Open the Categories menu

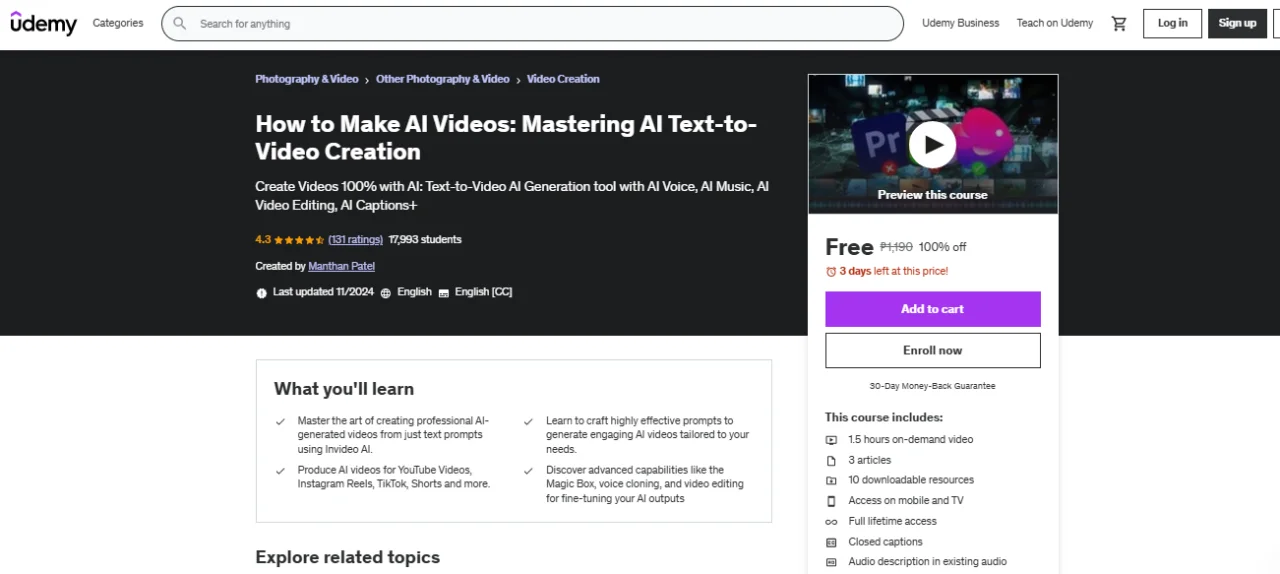click(118, 23)
